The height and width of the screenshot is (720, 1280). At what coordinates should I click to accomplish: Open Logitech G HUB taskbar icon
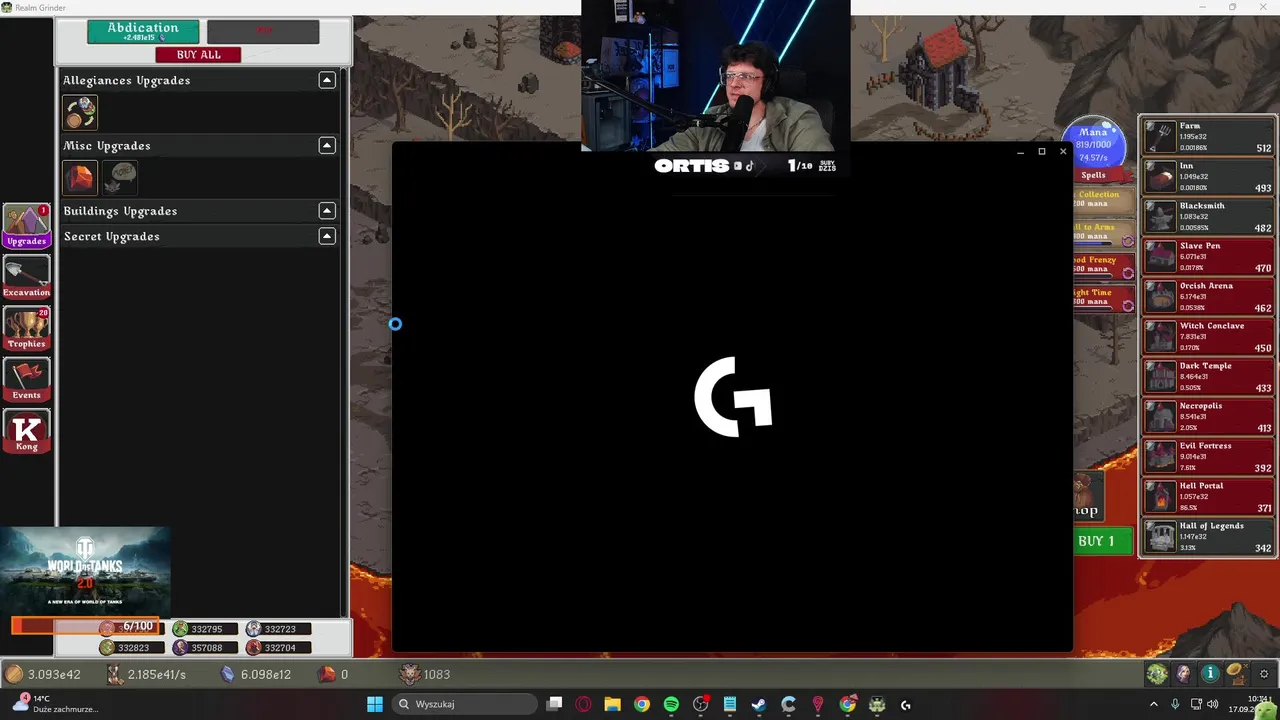tap(906, 704)
